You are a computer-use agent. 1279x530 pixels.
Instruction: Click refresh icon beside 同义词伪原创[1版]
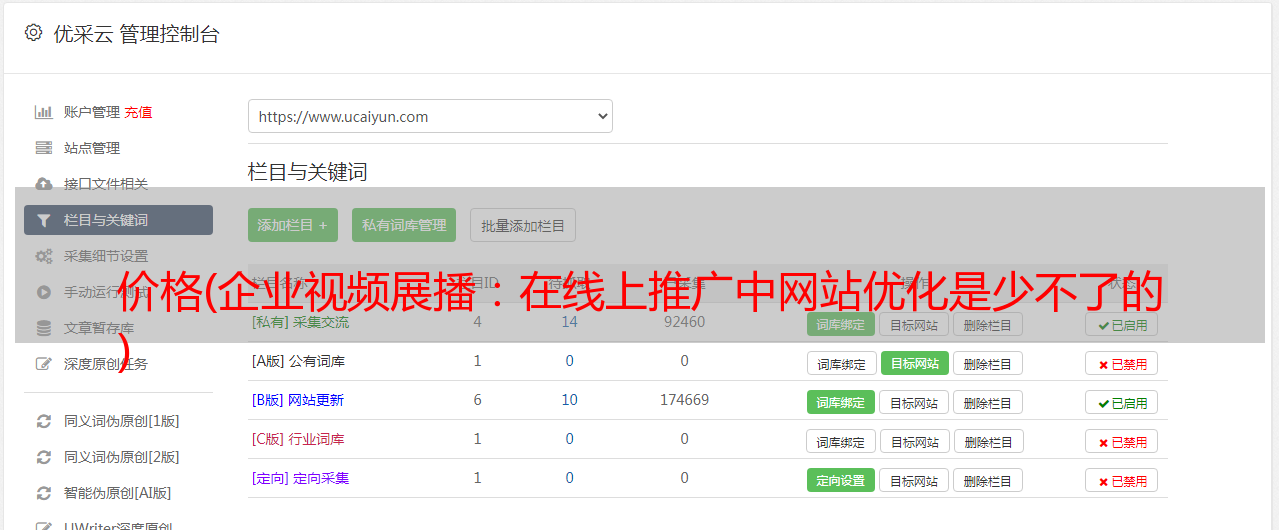tap(44, 421)
